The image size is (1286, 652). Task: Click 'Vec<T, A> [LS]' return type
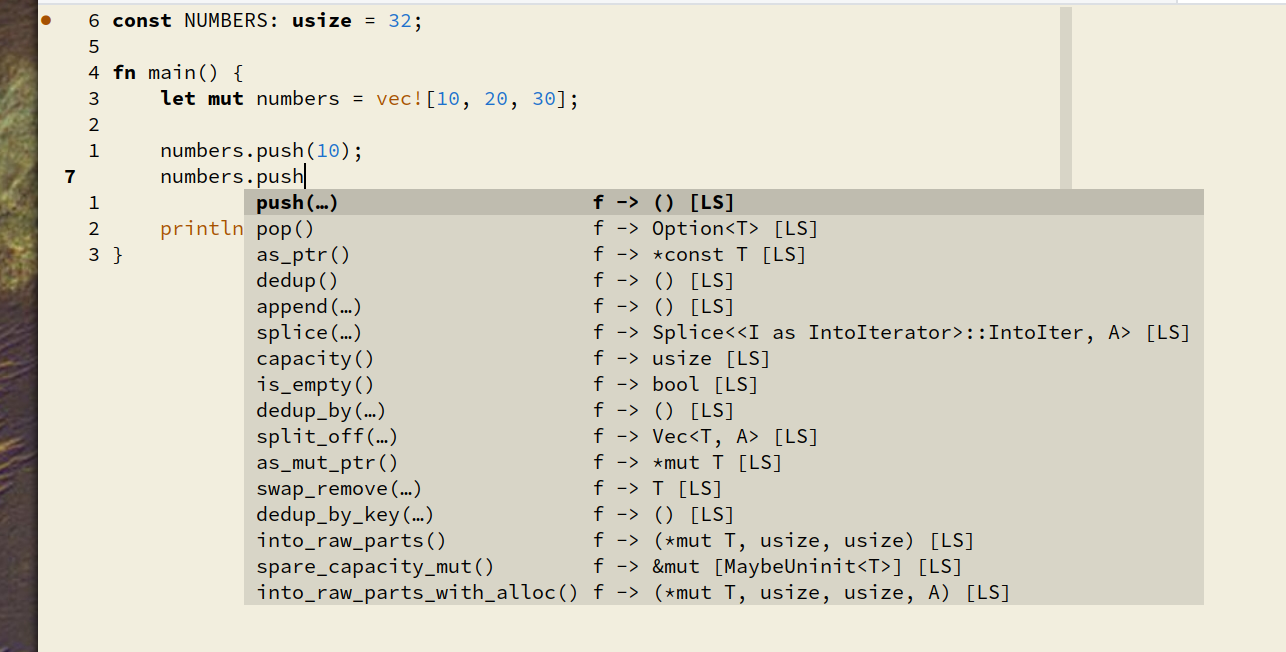[735, 437]
